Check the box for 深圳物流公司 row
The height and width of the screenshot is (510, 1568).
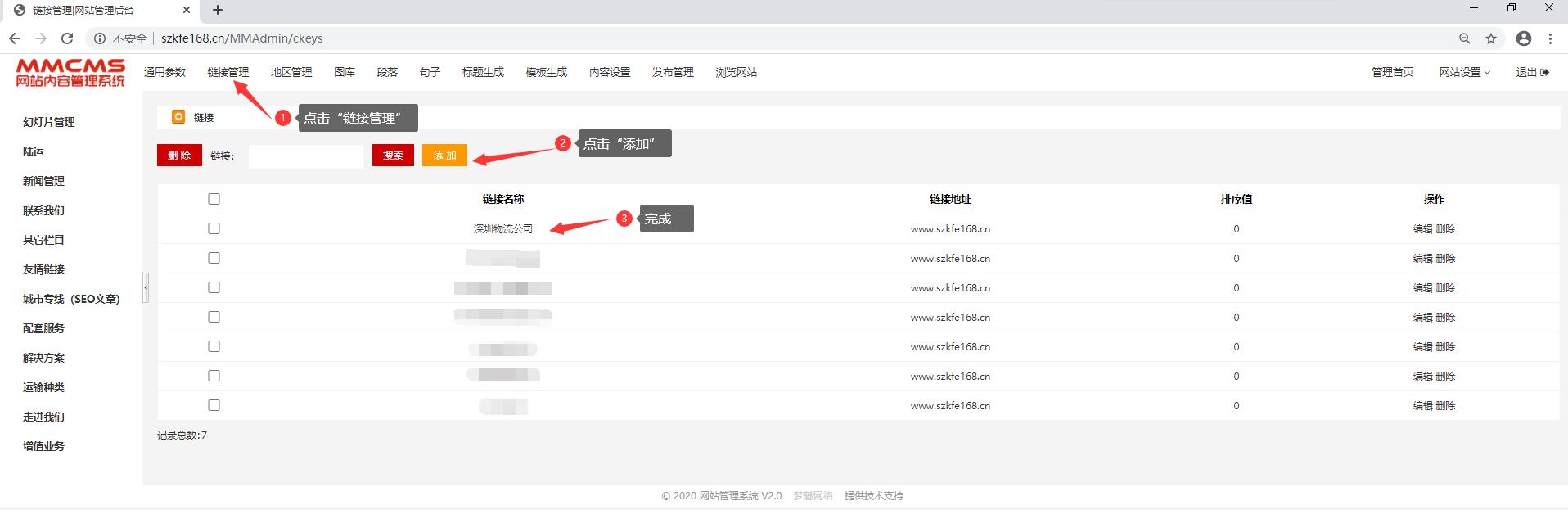point(214,228)
